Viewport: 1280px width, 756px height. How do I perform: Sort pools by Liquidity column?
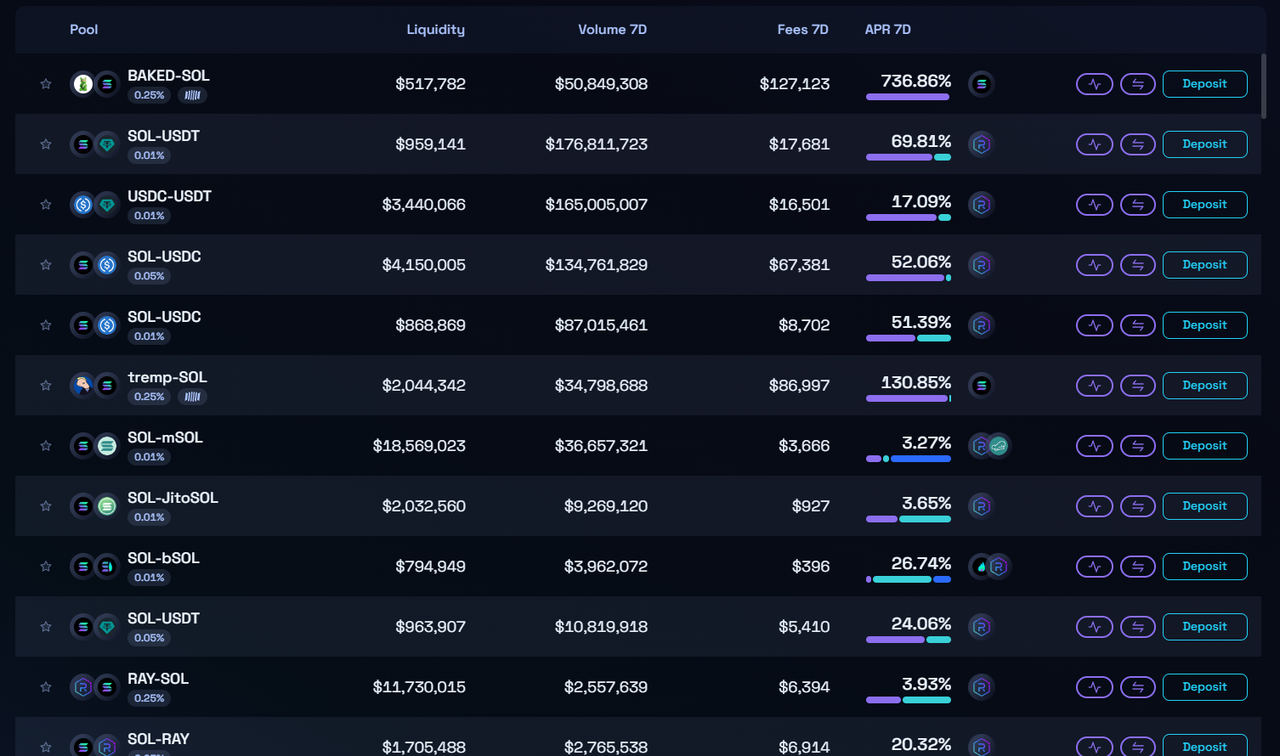(x=435, y=29)
